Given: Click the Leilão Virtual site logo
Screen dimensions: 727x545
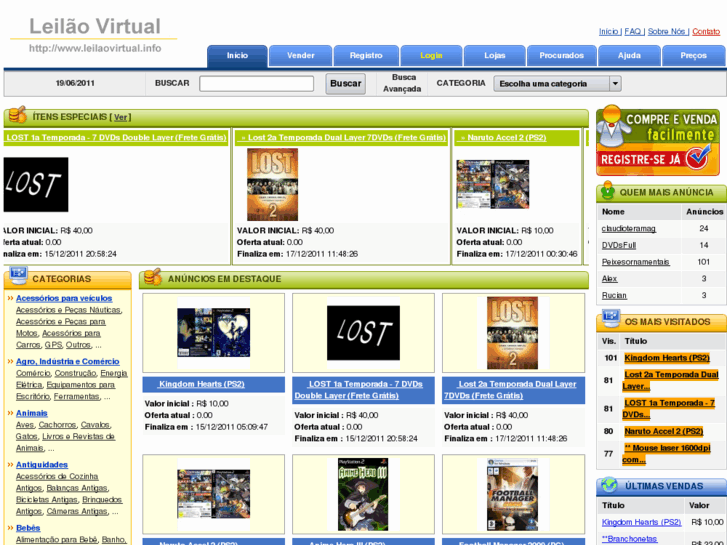Looking at the screenshot, I should click(95, 26).
